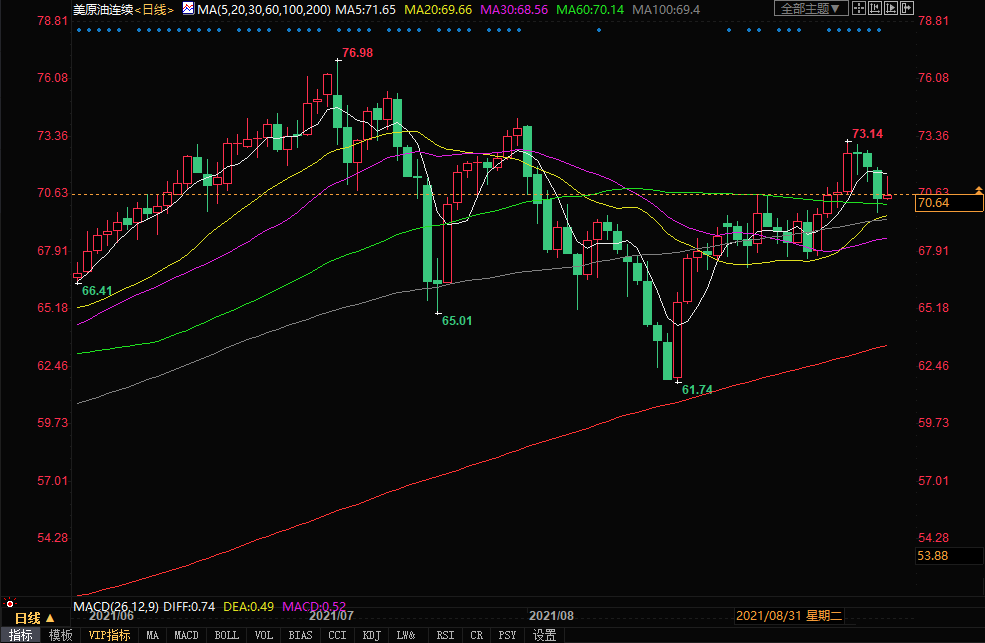Select the CCI indicator
The image size is (985, 643).
pyautogui.click(x=337, y=635)
